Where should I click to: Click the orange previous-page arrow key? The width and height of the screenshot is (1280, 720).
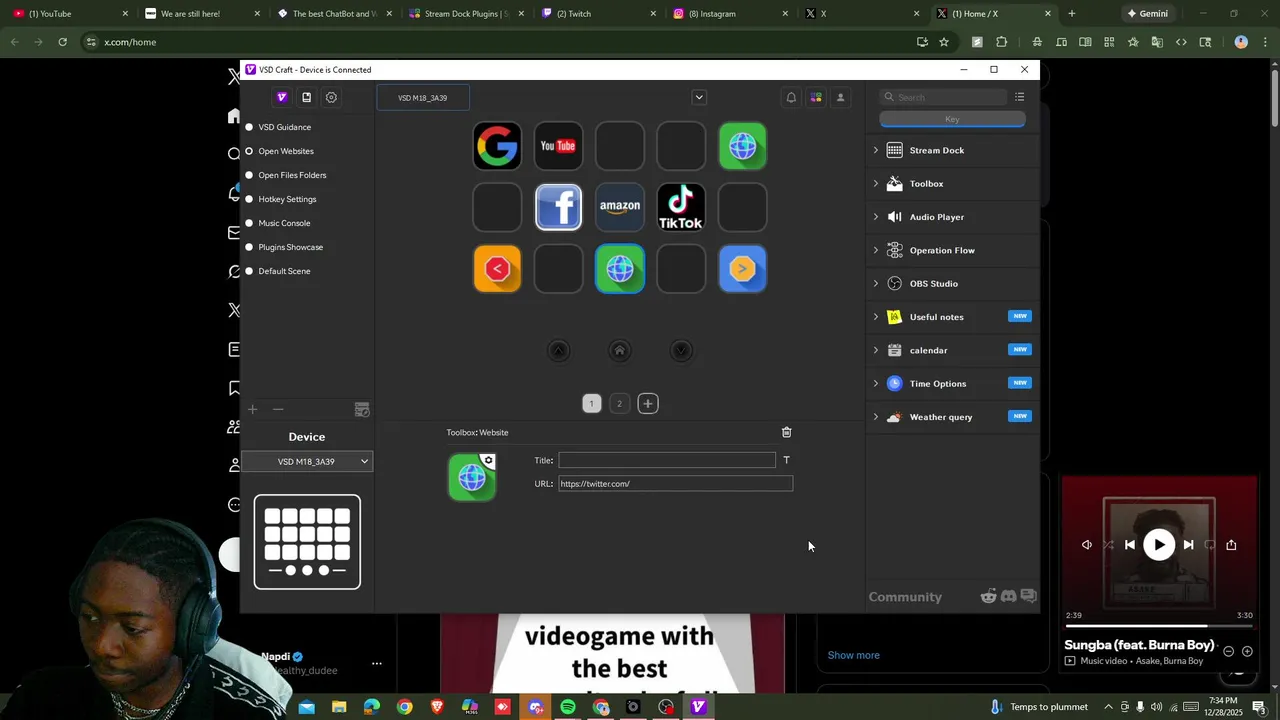tap(497, 269)
